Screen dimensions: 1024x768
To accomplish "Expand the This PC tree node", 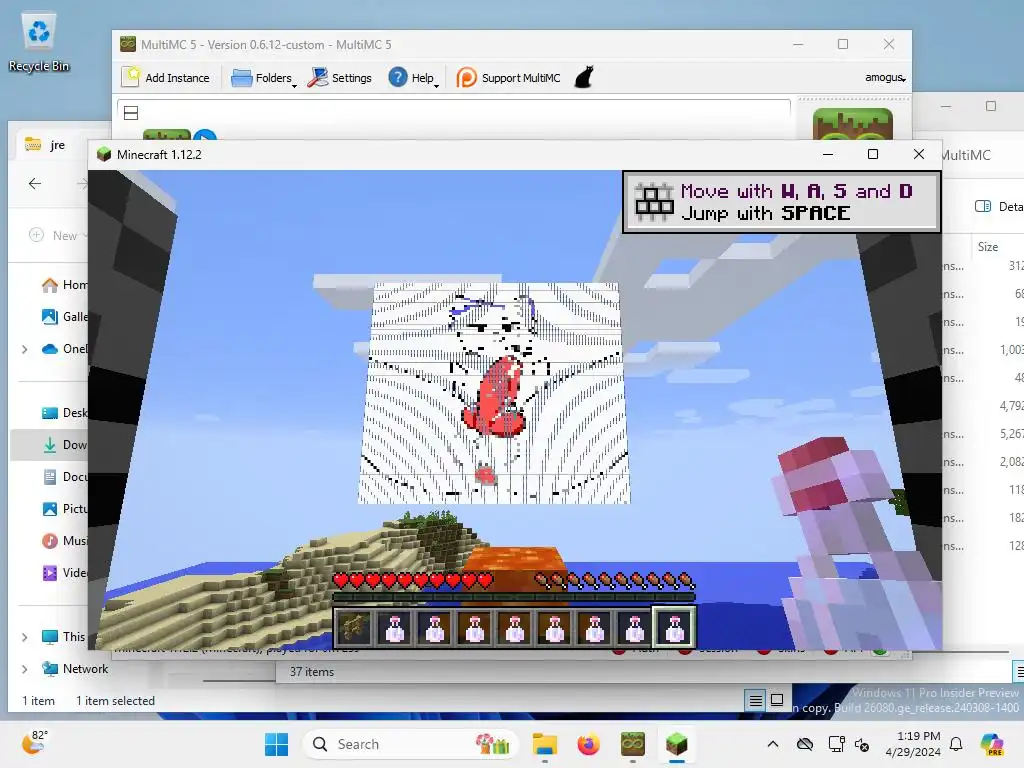I will click(25, 637).
